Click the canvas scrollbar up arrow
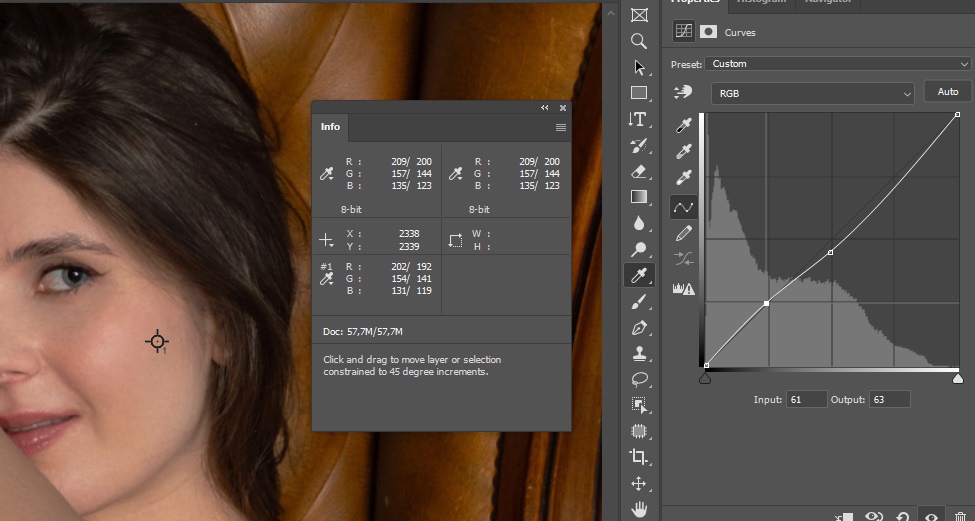975x521 pixels. pos(611,13)
